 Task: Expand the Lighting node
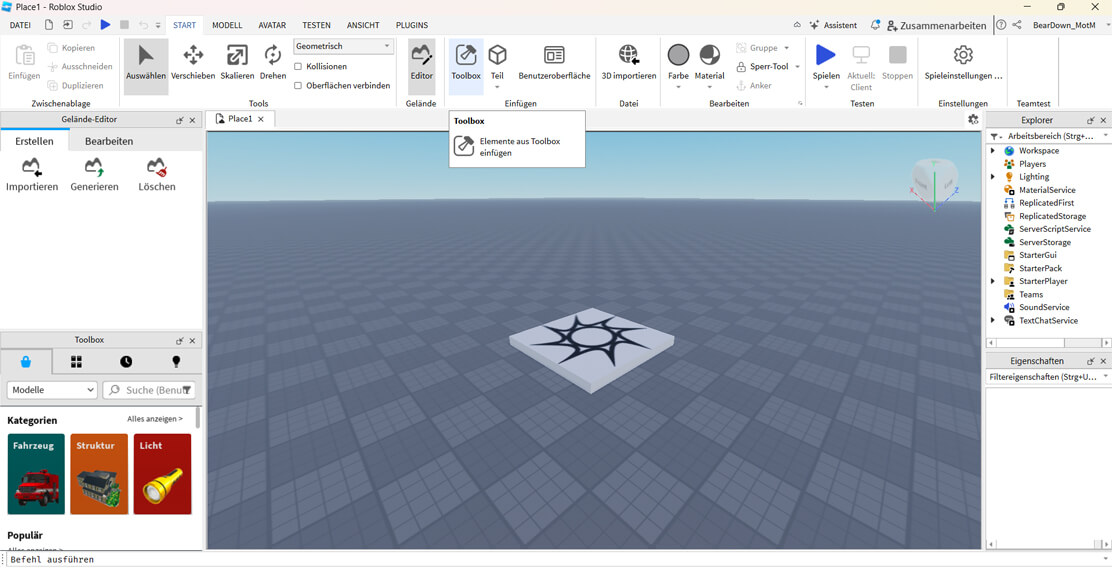click(993, 177)
